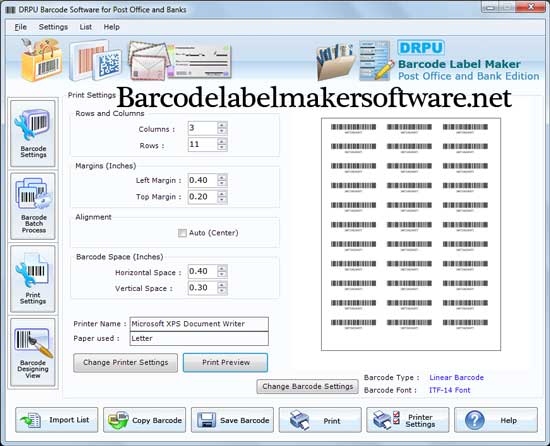Click the DRPU logo

[421, 48]
